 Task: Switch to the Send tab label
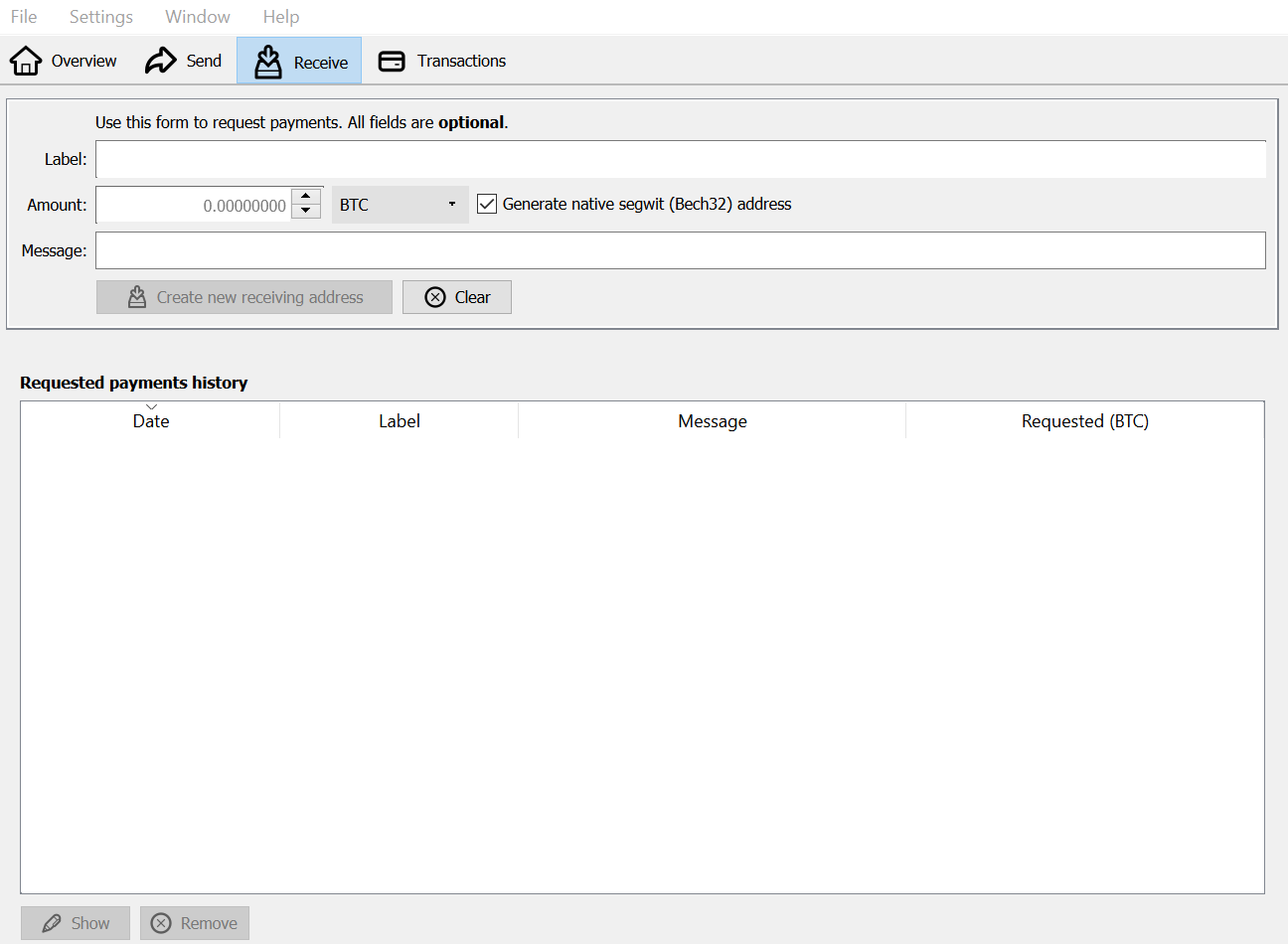click(x=204, y=61)
